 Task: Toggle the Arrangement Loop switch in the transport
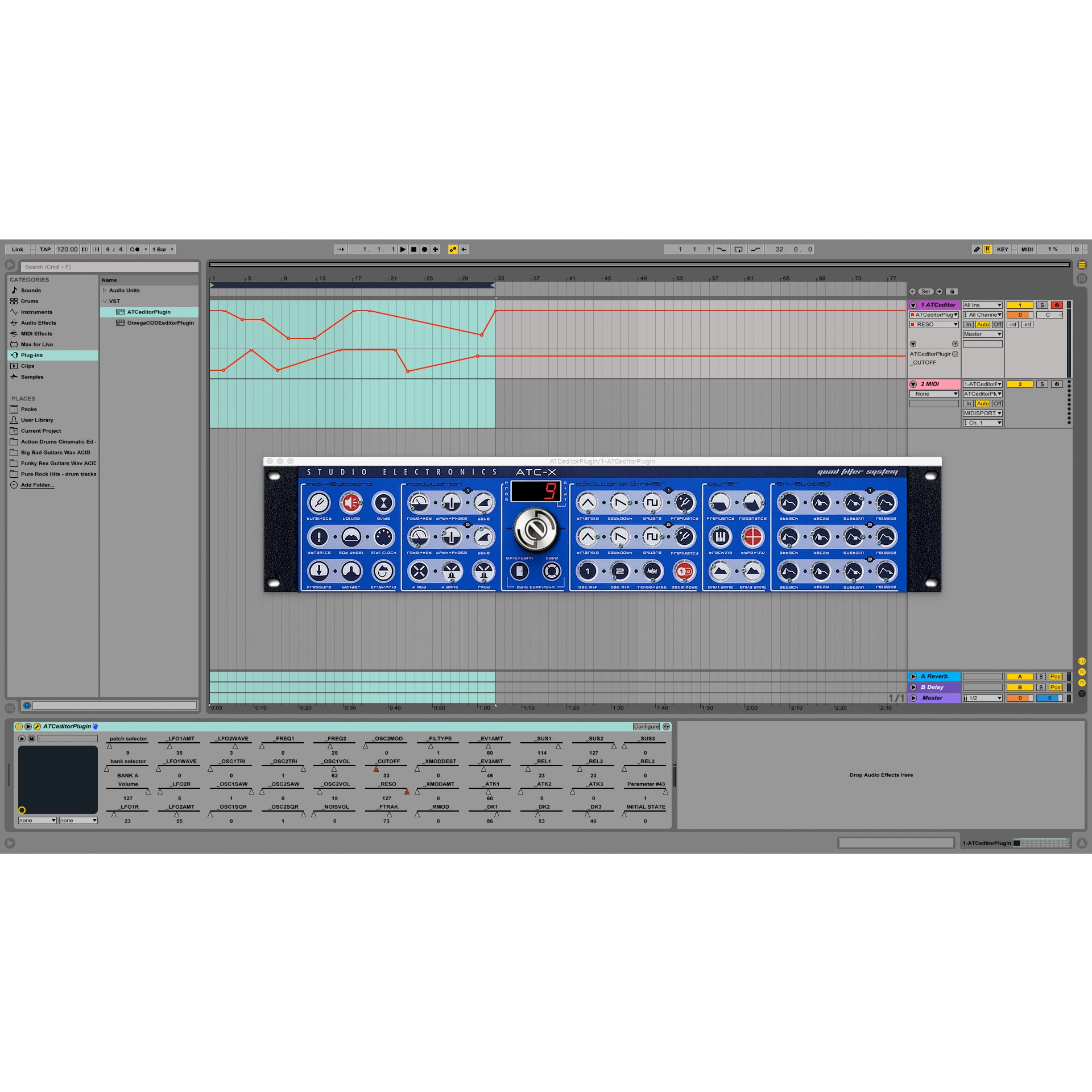click(738, 249)
